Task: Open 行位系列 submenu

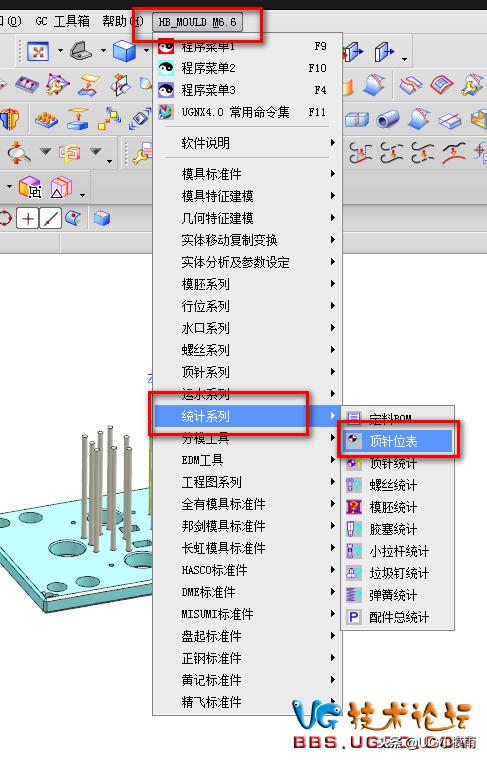Action: 248,306
